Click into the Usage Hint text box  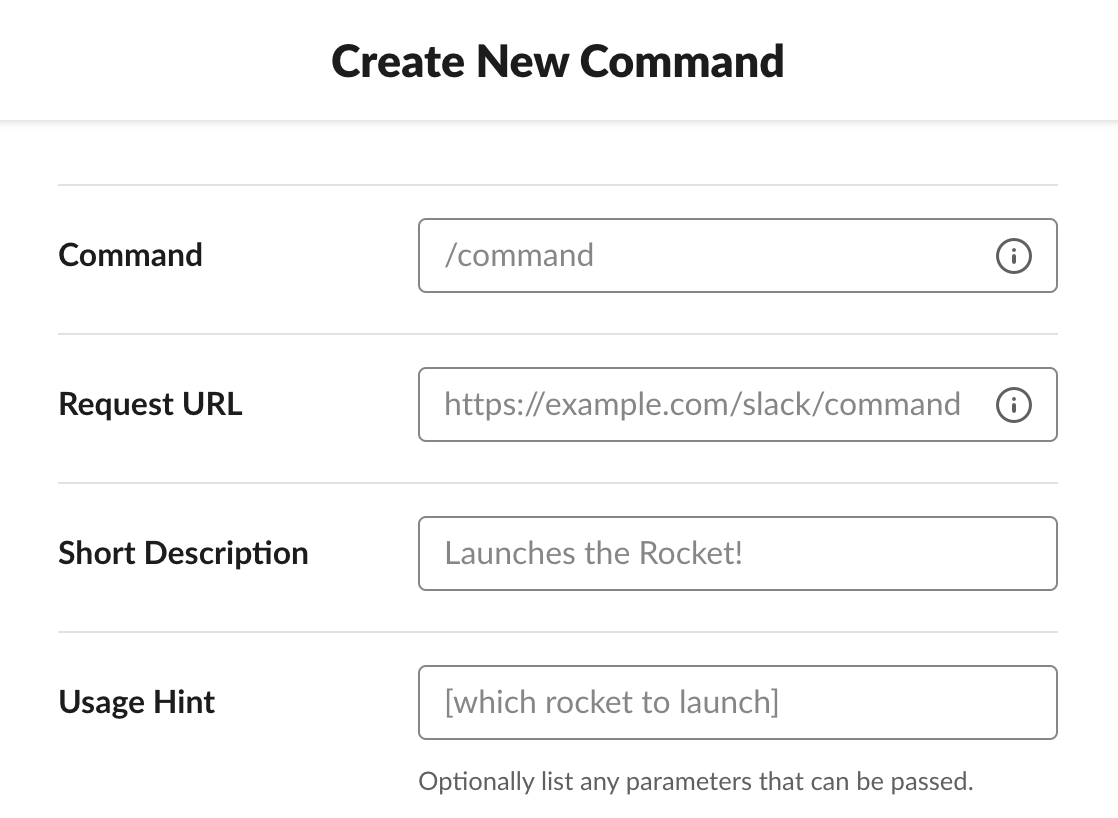(737, 702)
